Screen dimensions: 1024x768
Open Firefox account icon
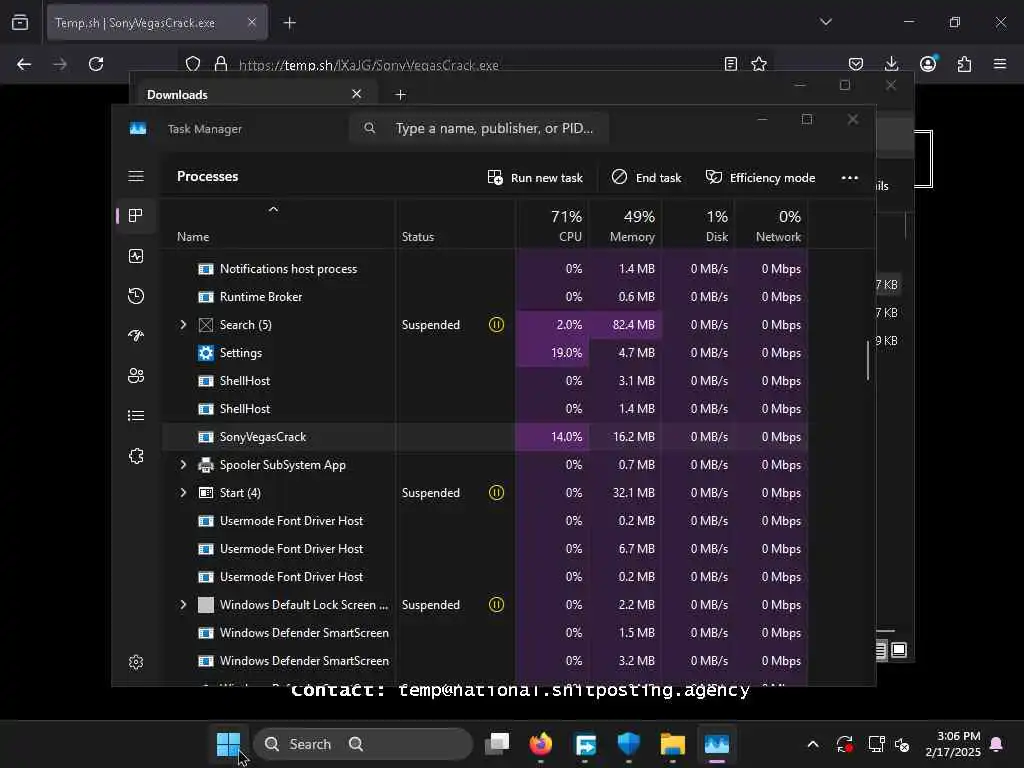[928, 64]
